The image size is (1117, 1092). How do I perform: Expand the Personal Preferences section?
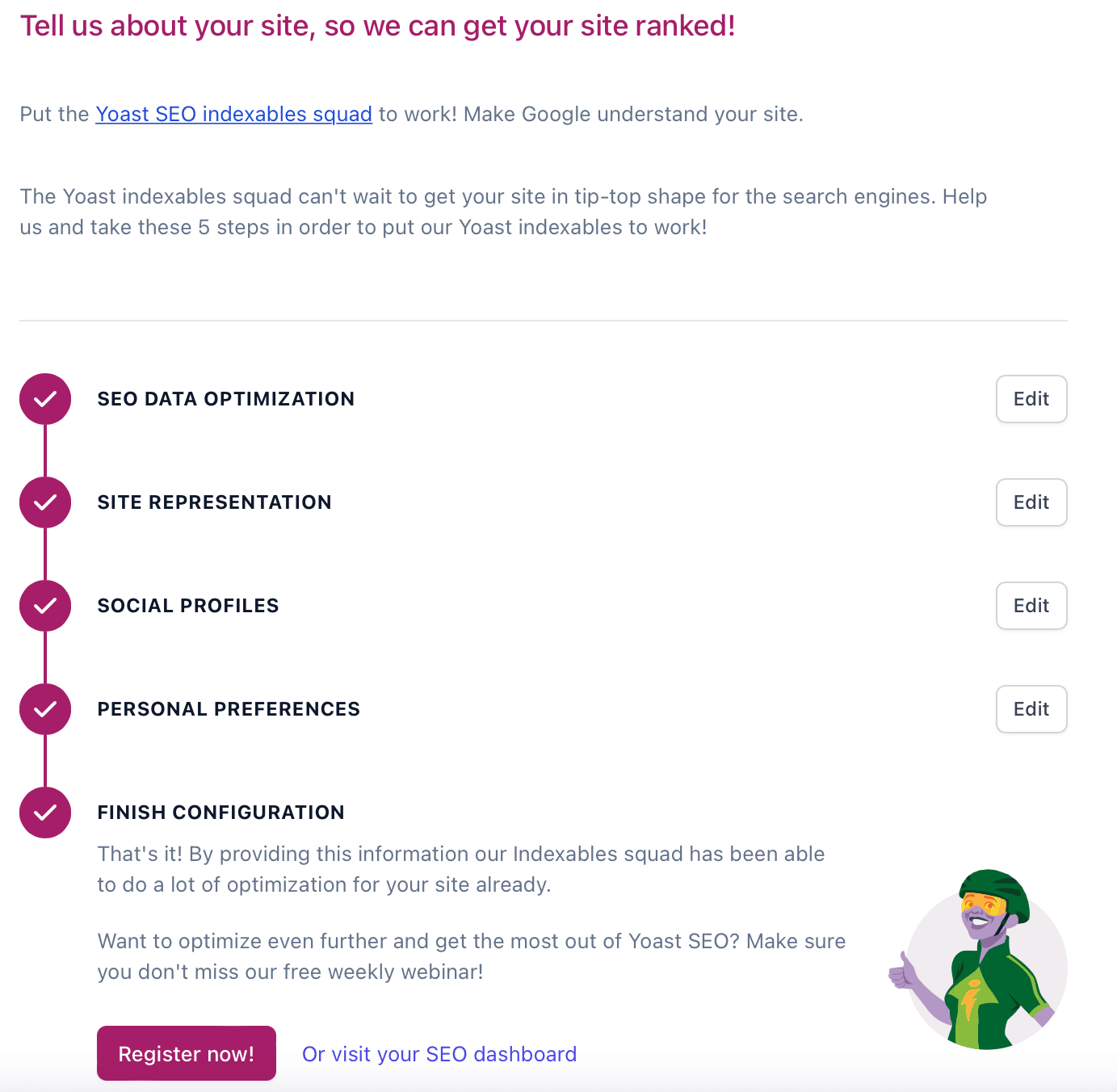(229, 708)
